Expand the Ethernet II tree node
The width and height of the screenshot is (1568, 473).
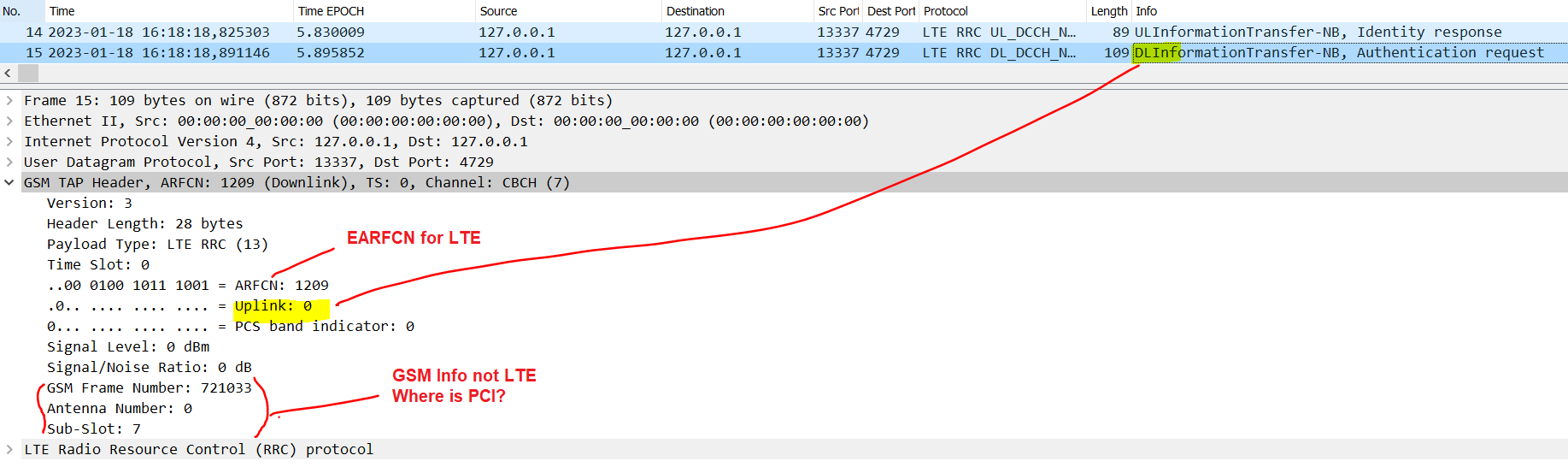9,121
